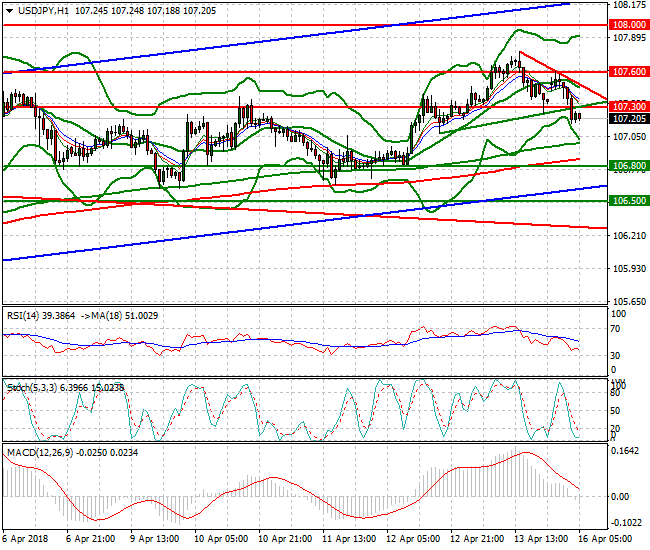Click the current price label 107.205
Viewport: 650px width, 550px height.
pyautogui.click(x=629, y=119)
